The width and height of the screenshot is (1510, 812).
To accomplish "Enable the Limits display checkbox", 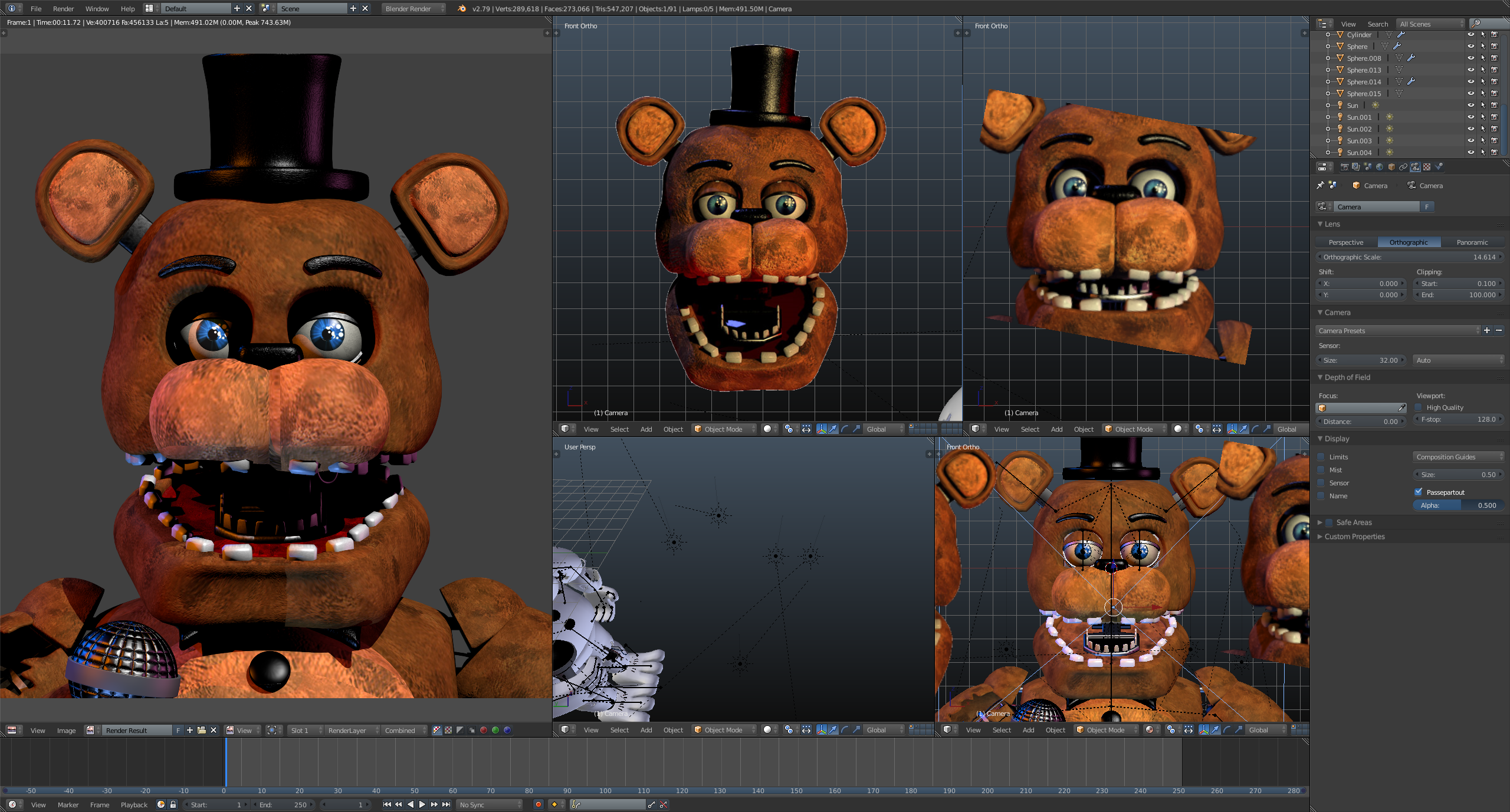I will (1321, 456).
